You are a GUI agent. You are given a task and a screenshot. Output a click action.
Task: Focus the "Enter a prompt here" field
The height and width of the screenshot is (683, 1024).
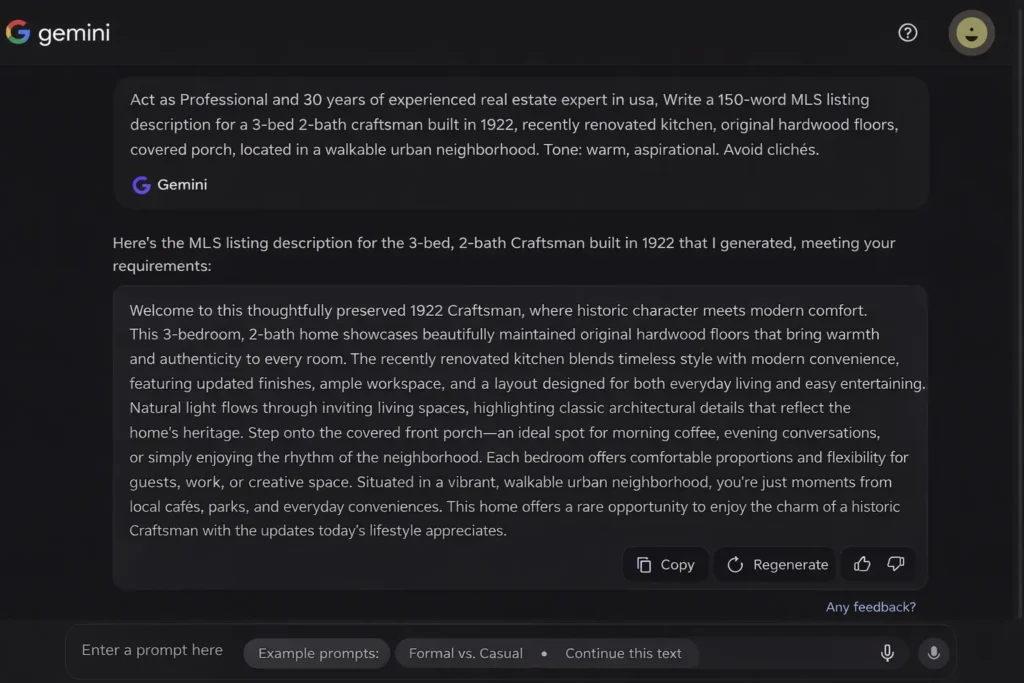coord(152,650)
